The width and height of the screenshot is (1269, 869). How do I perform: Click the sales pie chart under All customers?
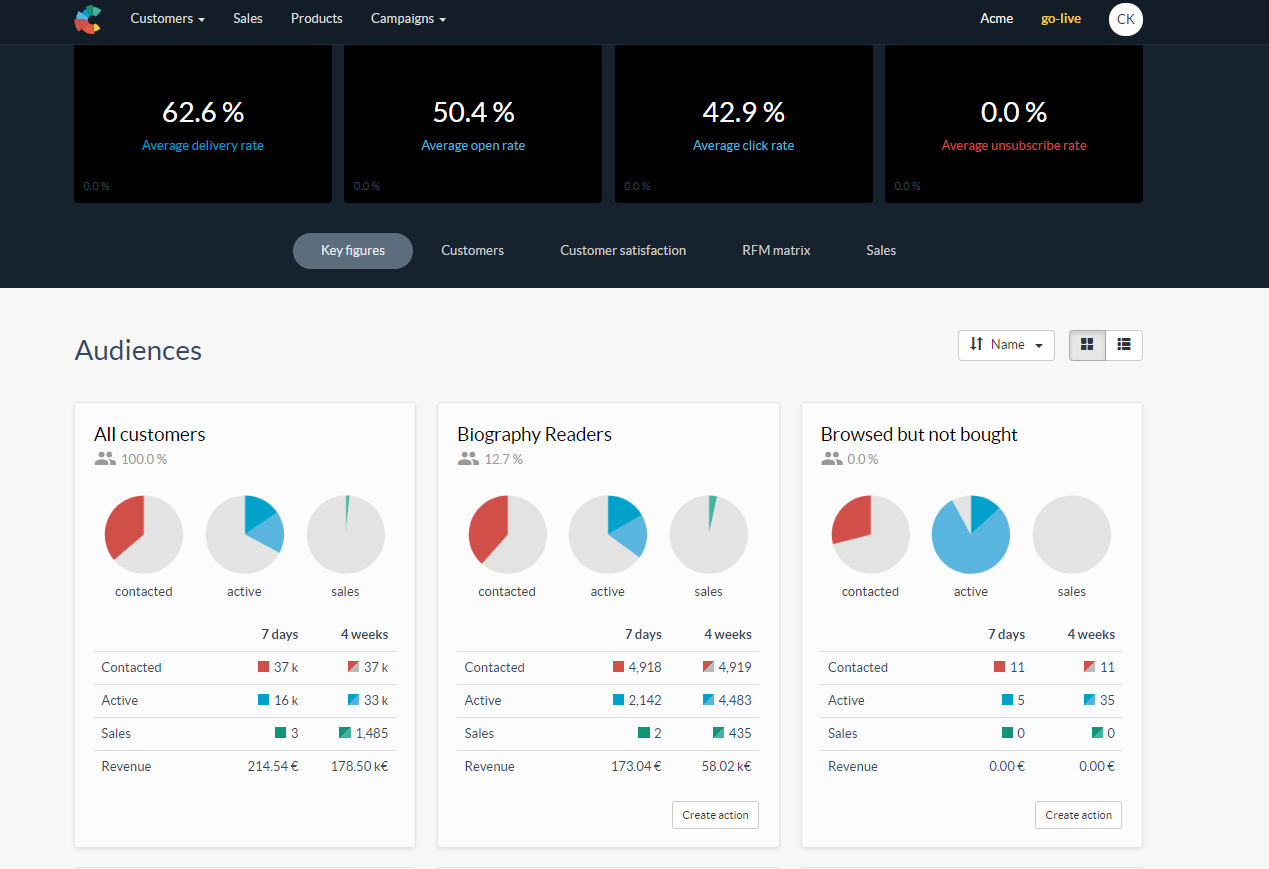[345, 533]
